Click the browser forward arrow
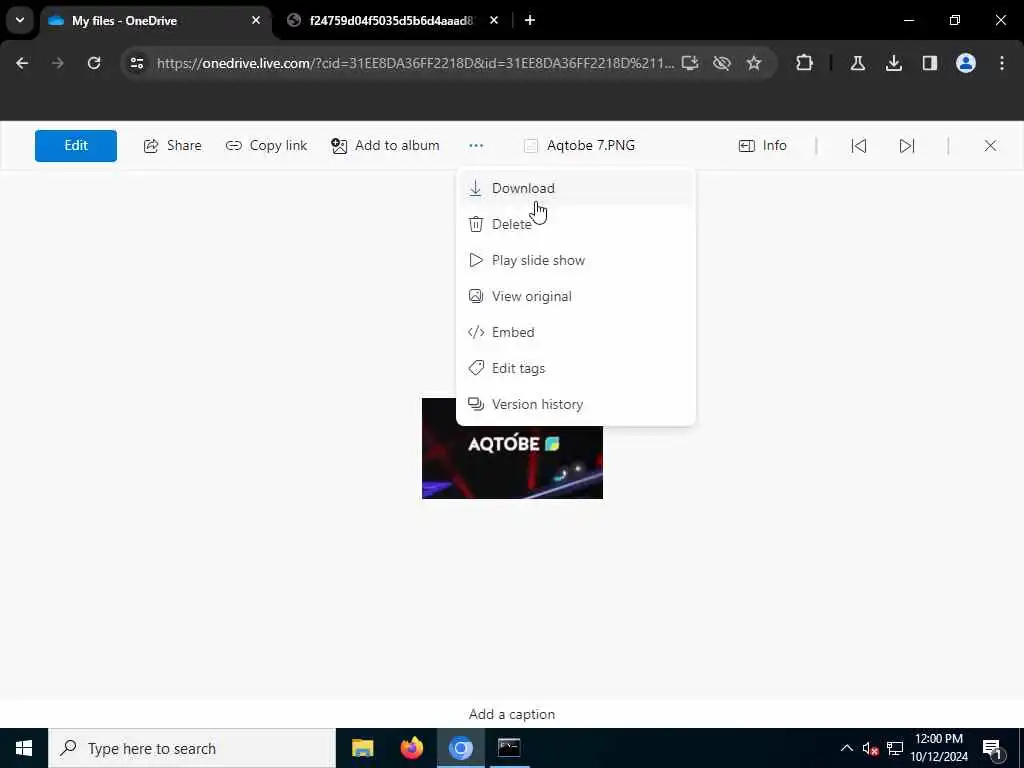The height and width of the screenshot is (768, 1024). (57, 63)
